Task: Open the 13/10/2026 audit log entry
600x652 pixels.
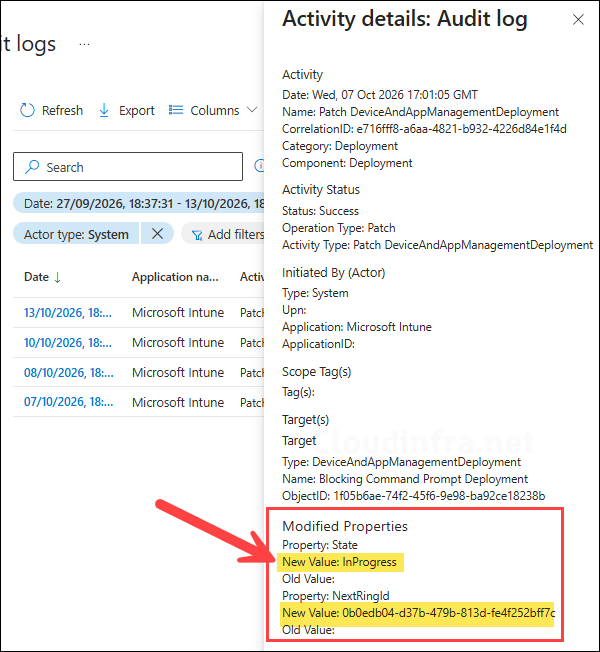Action: coord(68,312)
